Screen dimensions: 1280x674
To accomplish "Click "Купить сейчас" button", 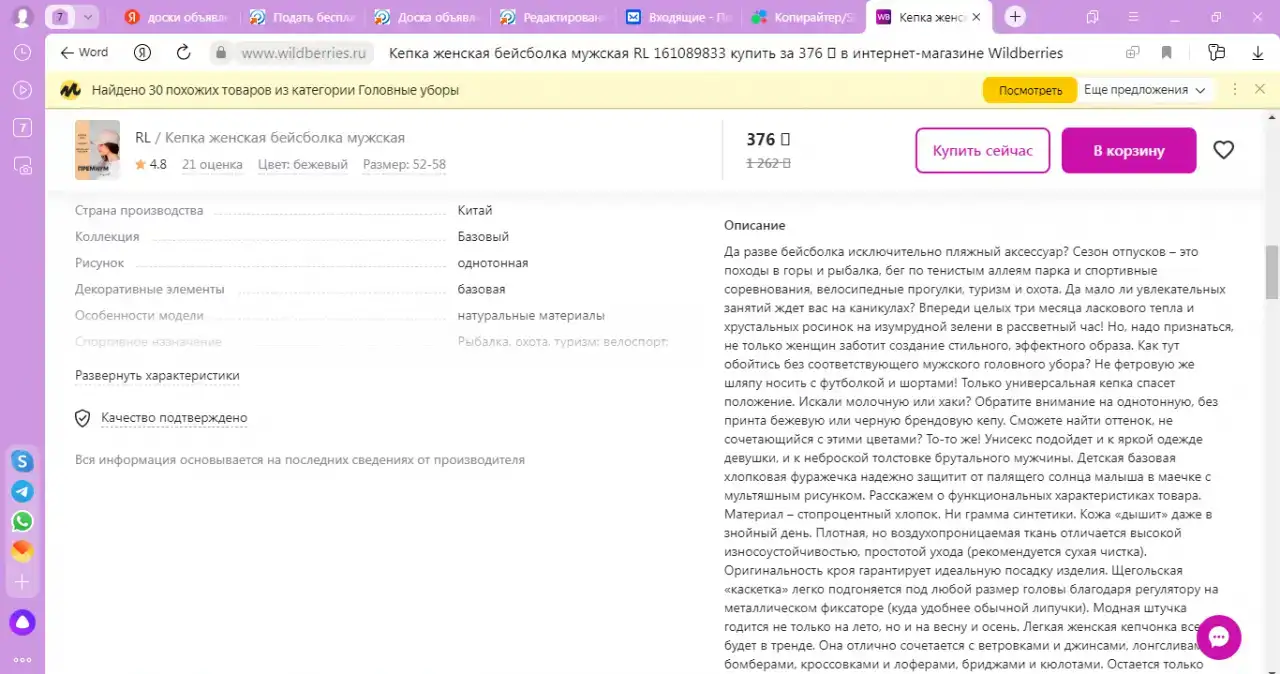I will click(x=983, y=150).
